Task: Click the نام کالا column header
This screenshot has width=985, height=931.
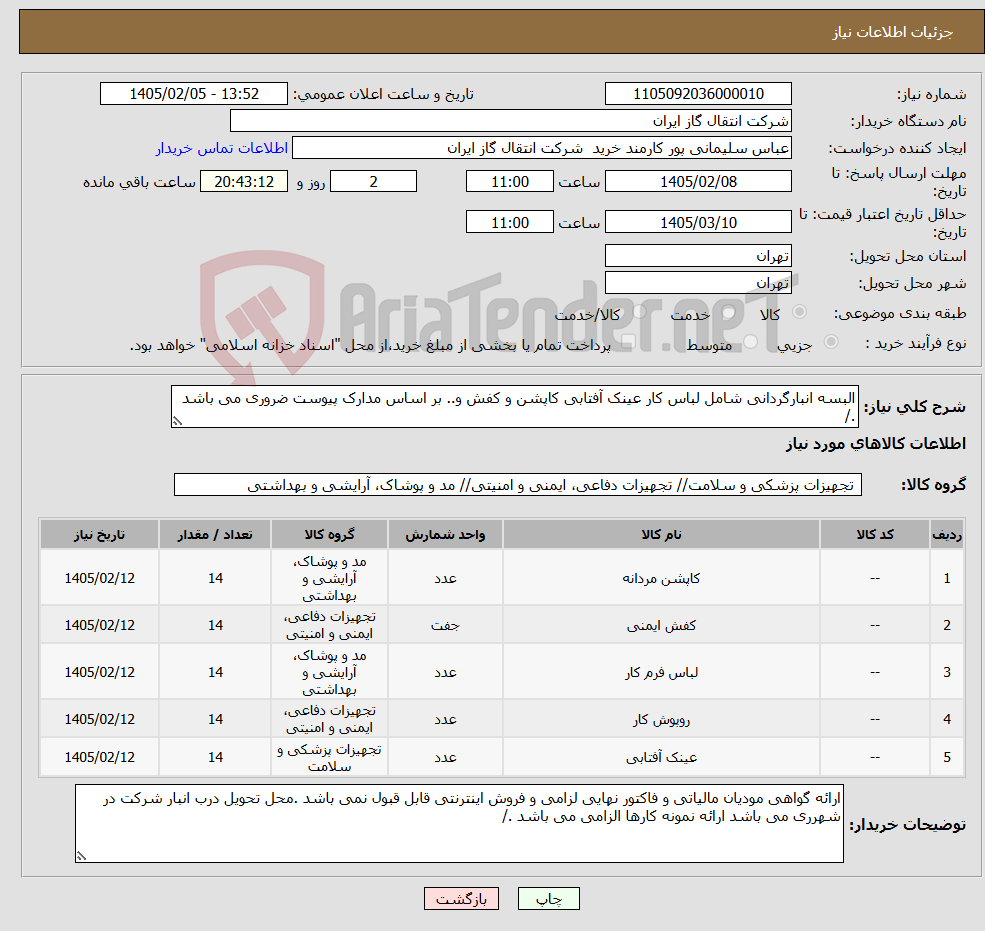Action: 661,535
